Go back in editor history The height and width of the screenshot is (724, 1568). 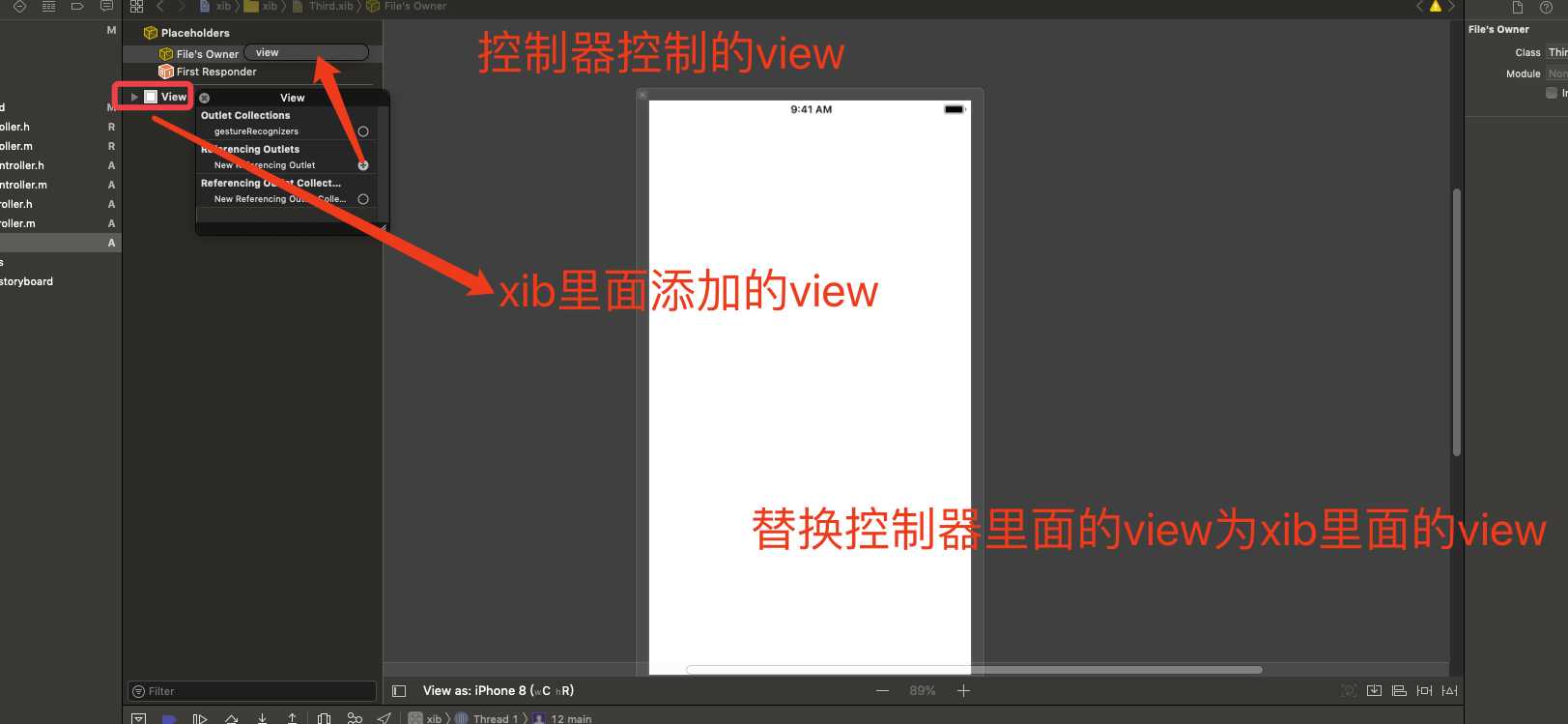click(160, 6)
